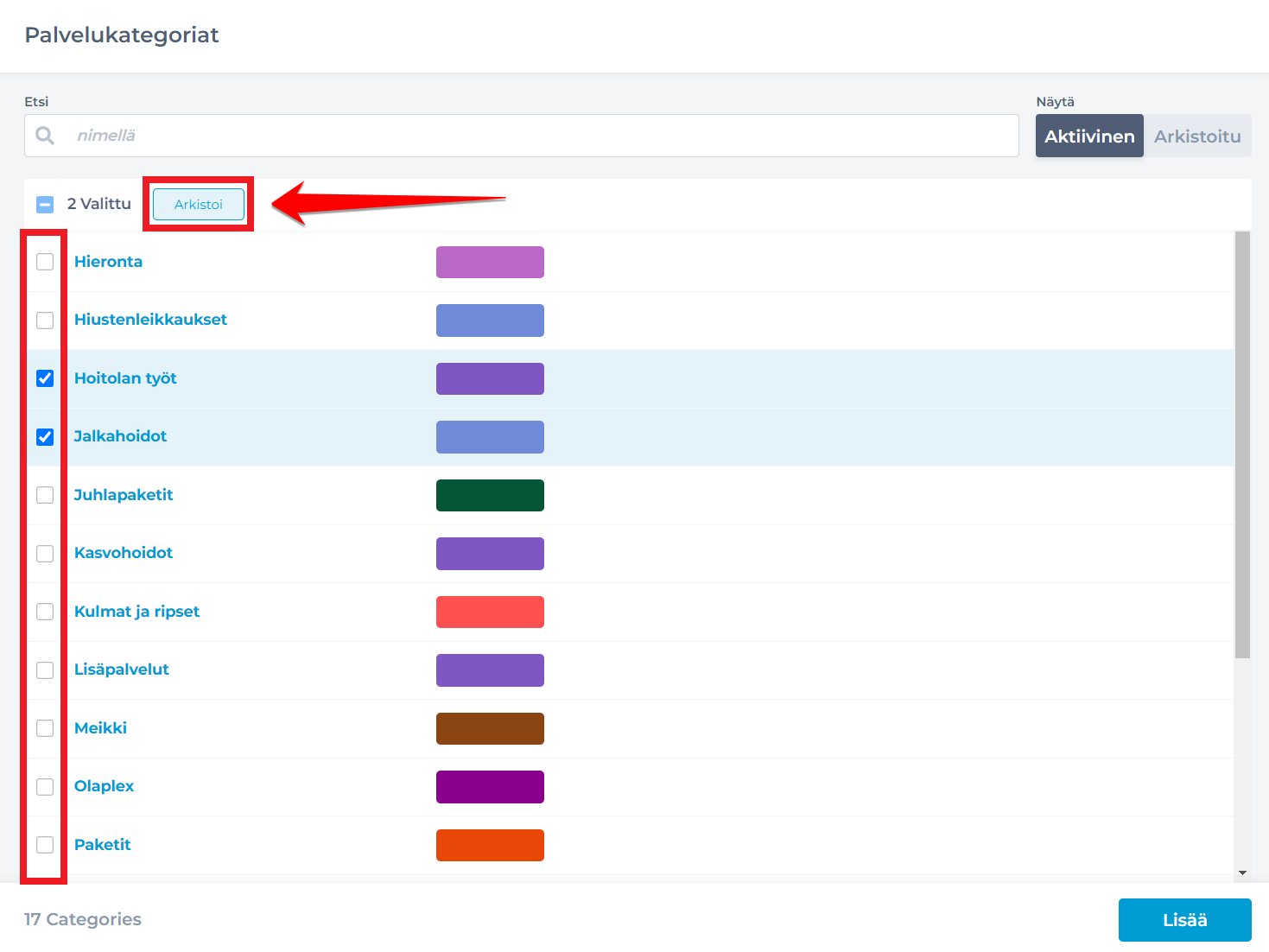Open the Meikki category link
The height and width of the screenshot is (952, 1269).
(100, 728)
